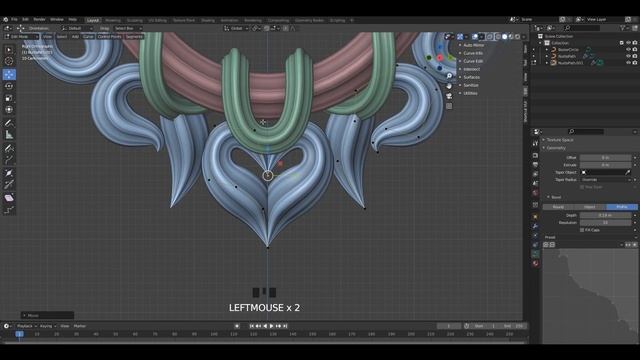Click the Resolution value field

click(606, 222)
